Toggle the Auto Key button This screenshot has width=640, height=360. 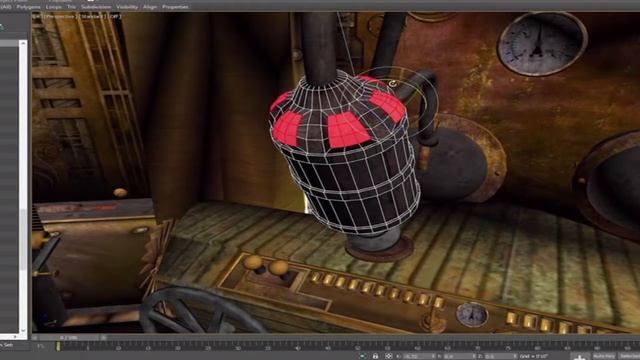[604, 356]
